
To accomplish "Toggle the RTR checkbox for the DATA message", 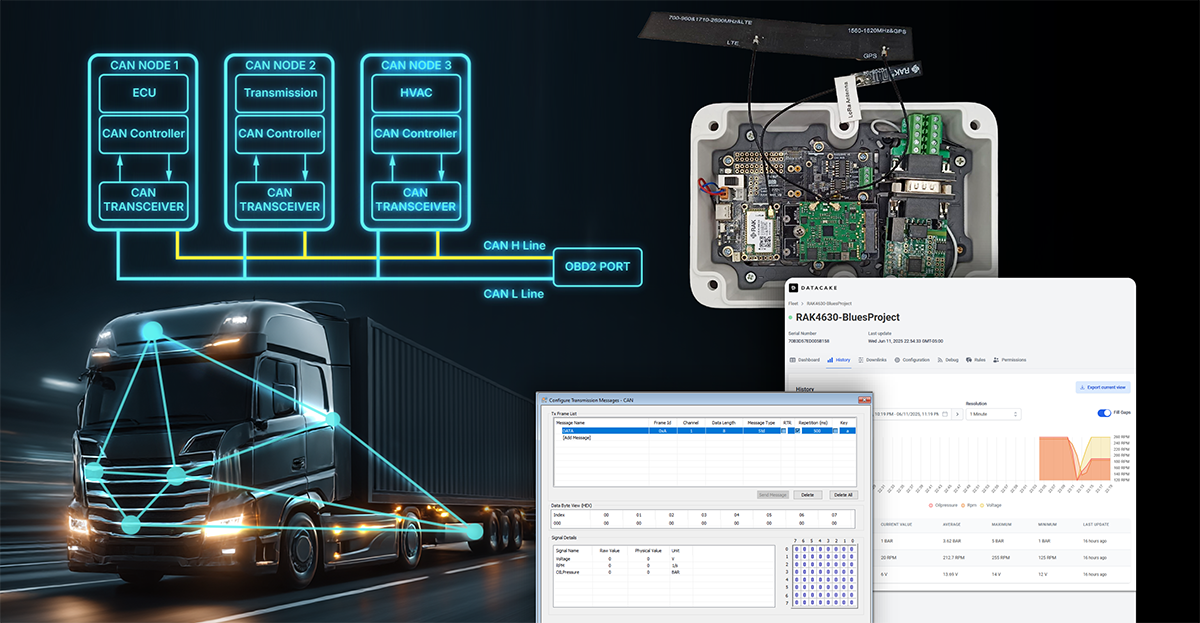I will (x=796, y=432).
